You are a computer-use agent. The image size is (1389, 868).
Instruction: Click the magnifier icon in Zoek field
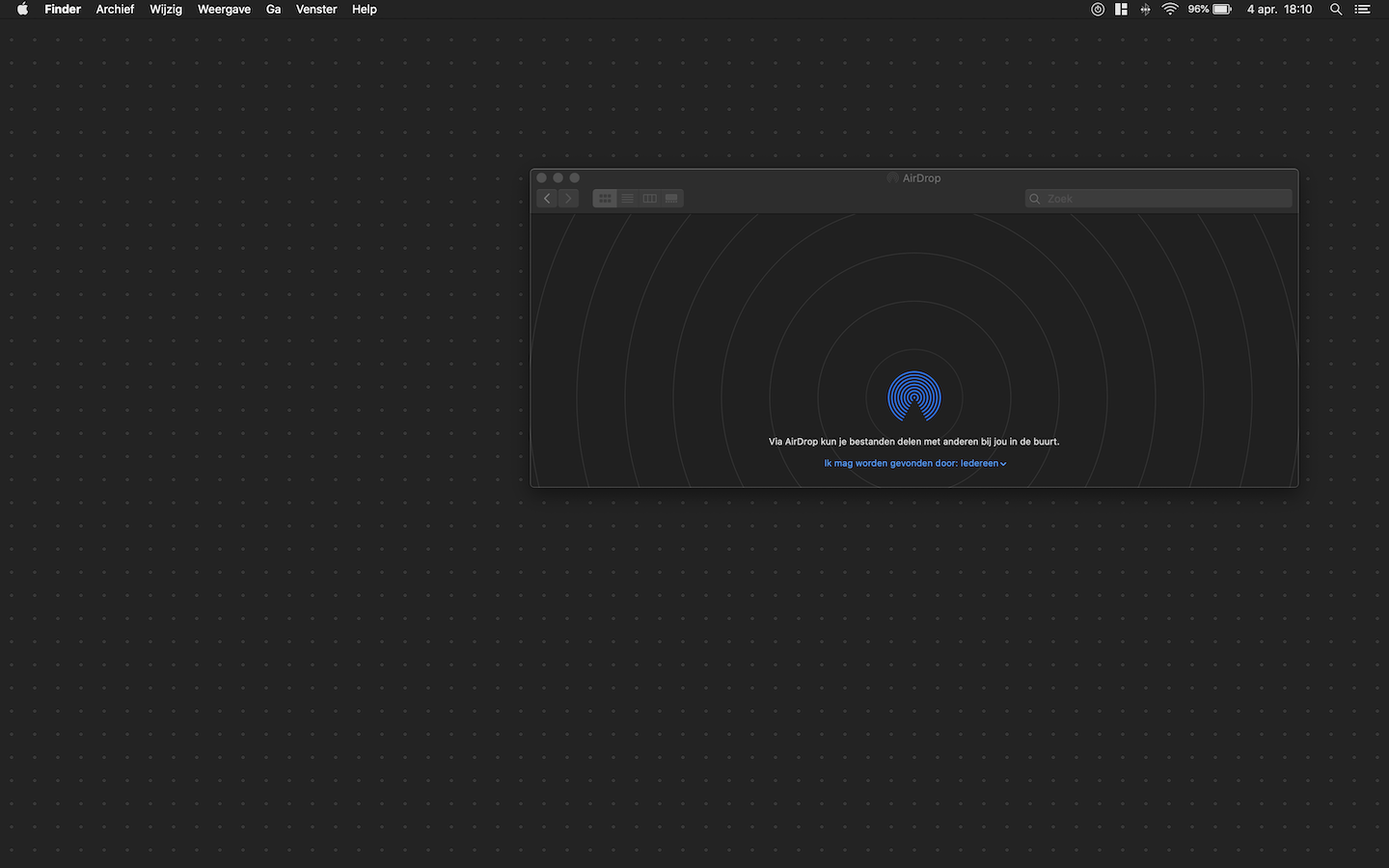click(1035, 199)
